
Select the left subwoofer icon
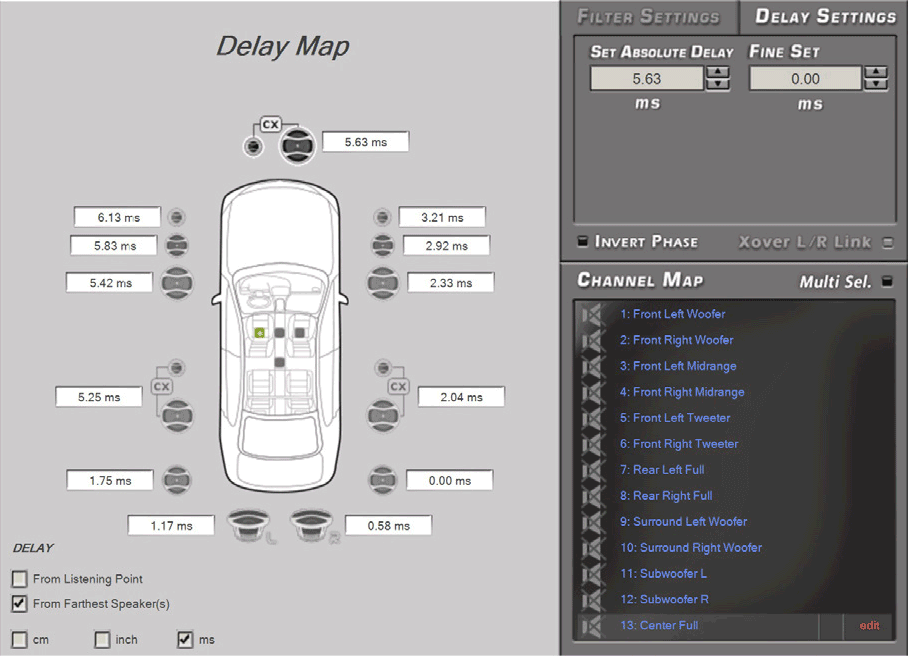pyautogui.click(x=248, y=524)
